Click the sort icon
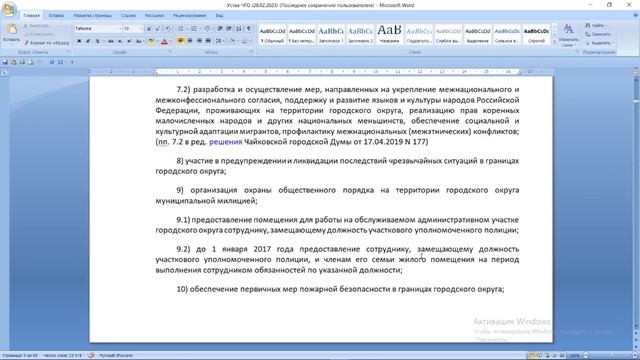 tap(239, 29)
